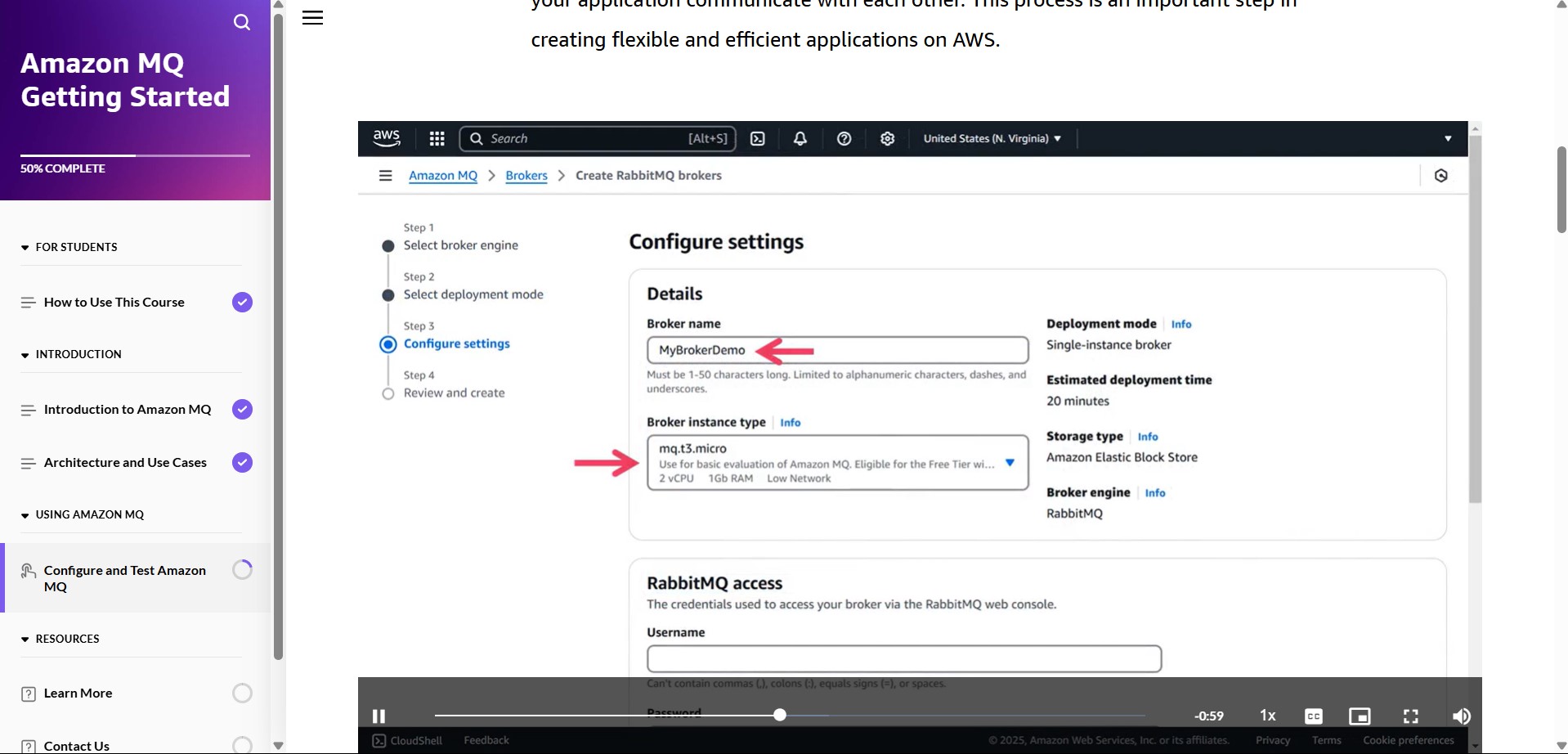The height and width of the screenshot is (754, 1568).
Task: Collapse the RESOURCES section
Action: pyautogui.click(x=25, y=640)
